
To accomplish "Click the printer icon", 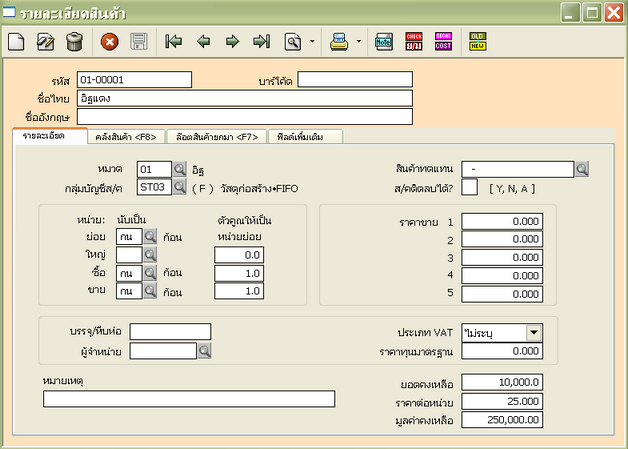I will (x=339, y=42).
